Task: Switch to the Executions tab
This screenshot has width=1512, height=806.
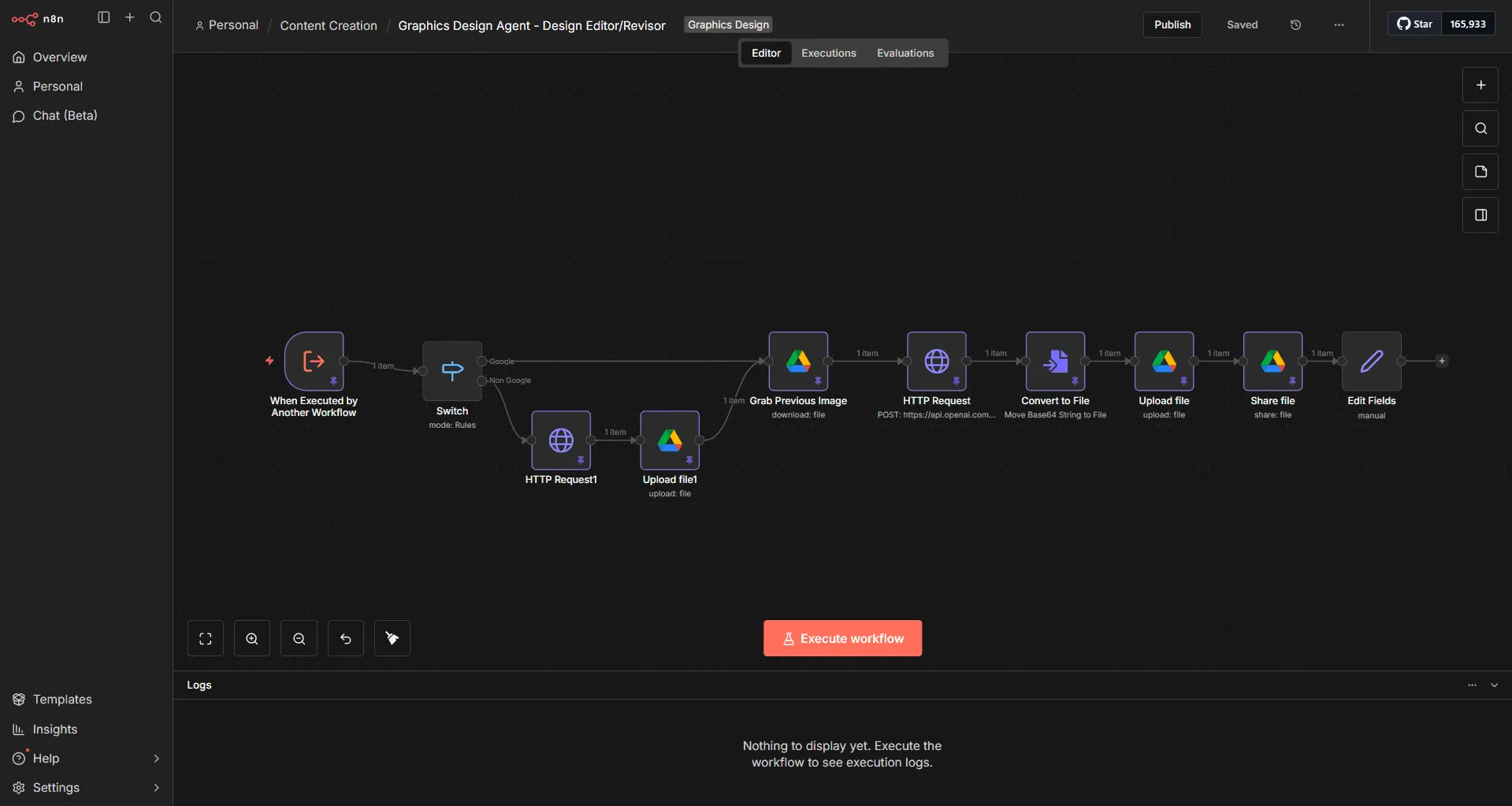Action: [x=828, y=54]
